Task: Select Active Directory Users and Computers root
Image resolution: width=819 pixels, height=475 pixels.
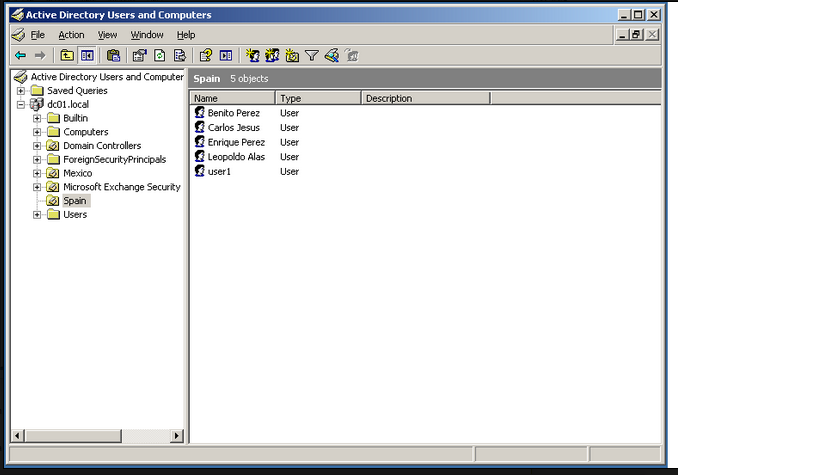Action: [x=107, y=77]
